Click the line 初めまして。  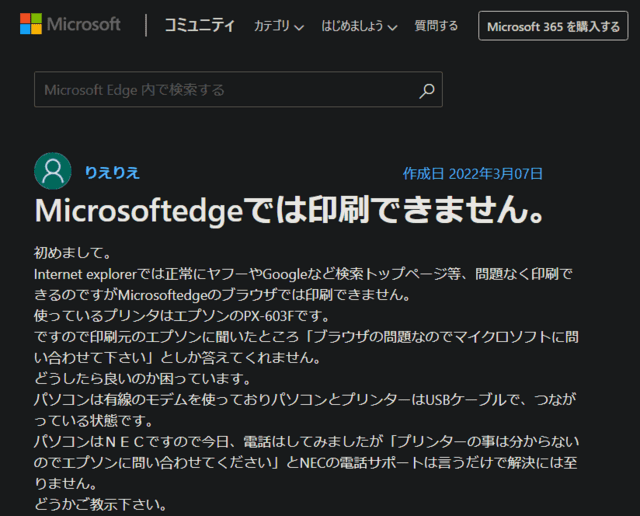click(73, 253)
